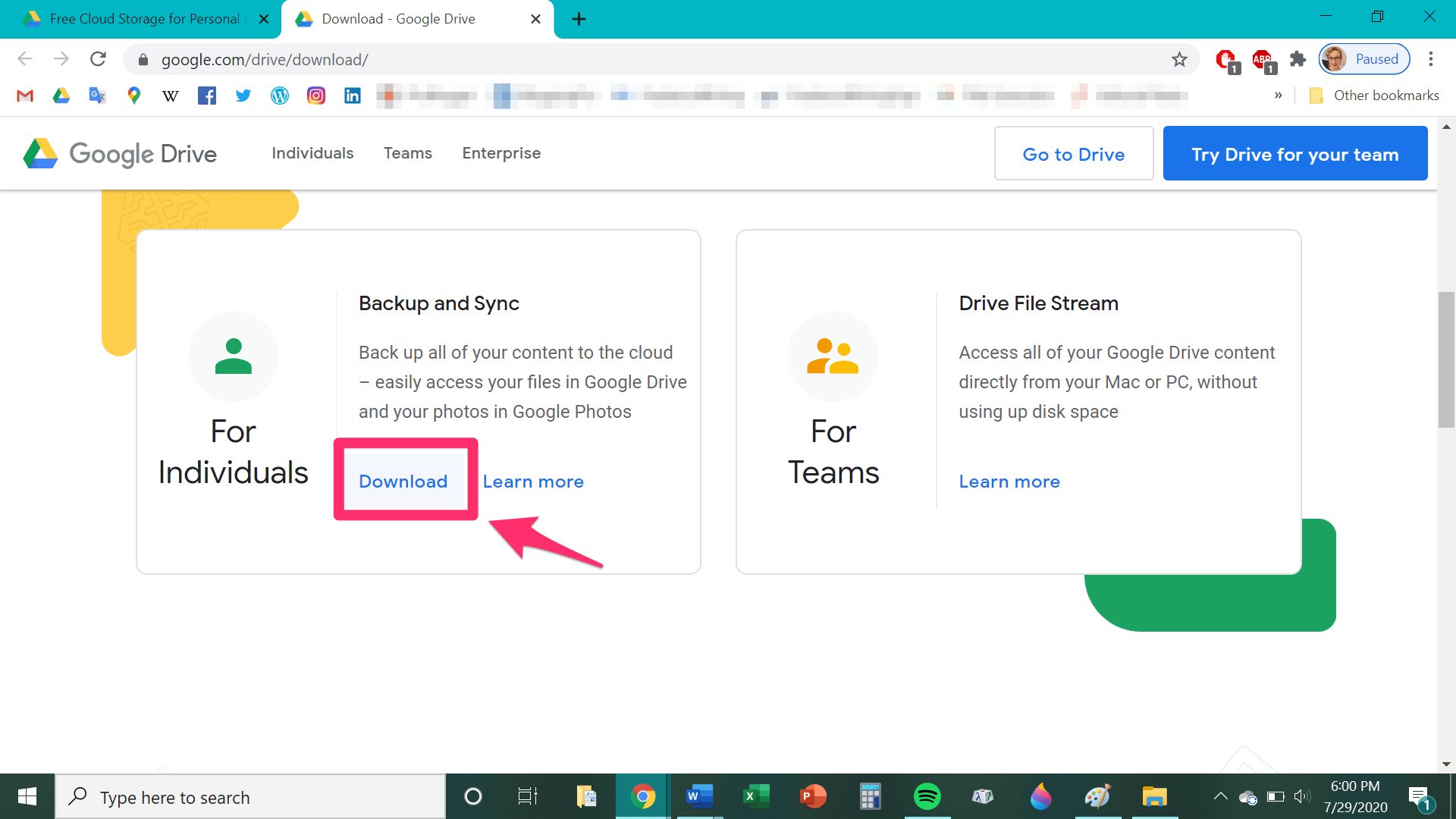Click the Go to Drive button
The width and height of the screenshot is (1456, 819).
[x=1073, y=154]
